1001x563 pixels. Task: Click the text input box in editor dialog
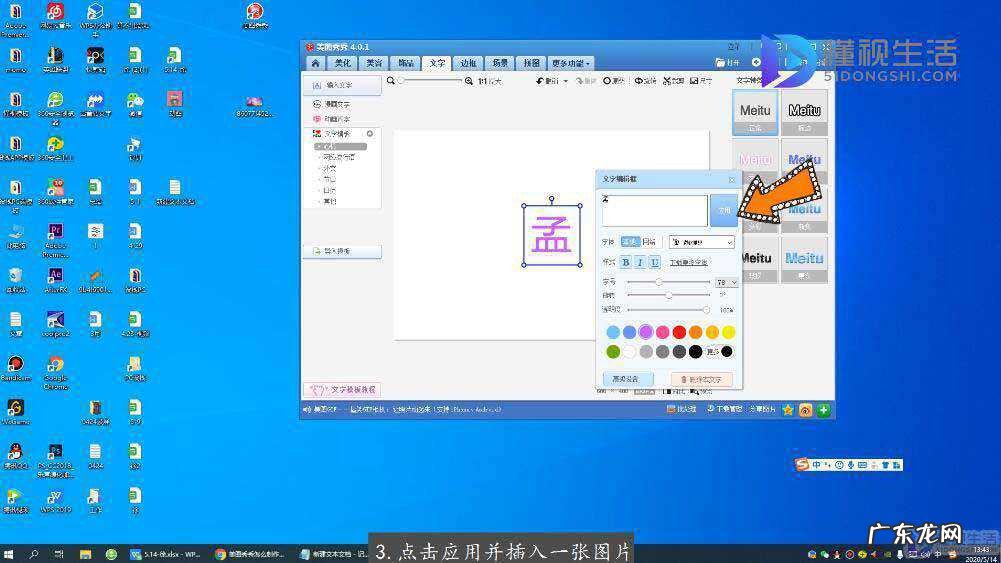click(x=654, y=211)
